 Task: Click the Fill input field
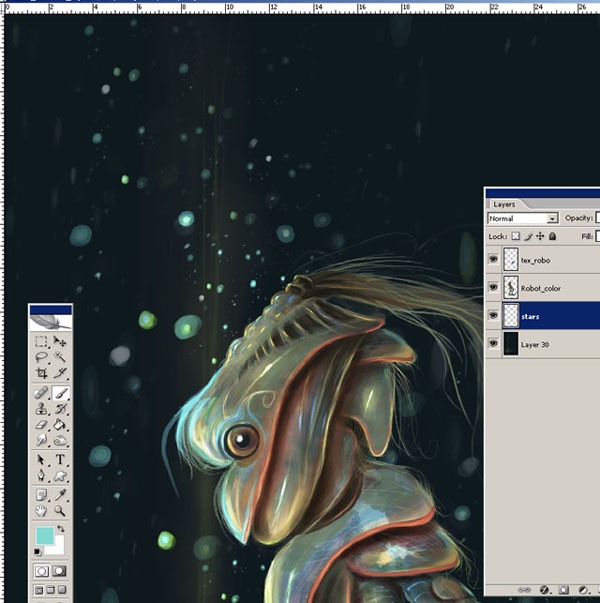pos(597,236)
